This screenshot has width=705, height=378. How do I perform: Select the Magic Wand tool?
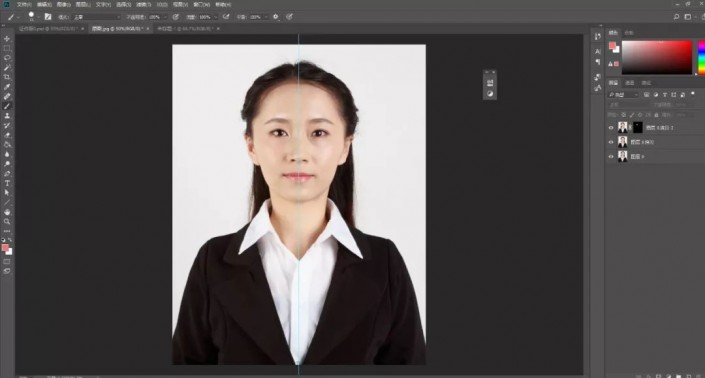(7, 67)
